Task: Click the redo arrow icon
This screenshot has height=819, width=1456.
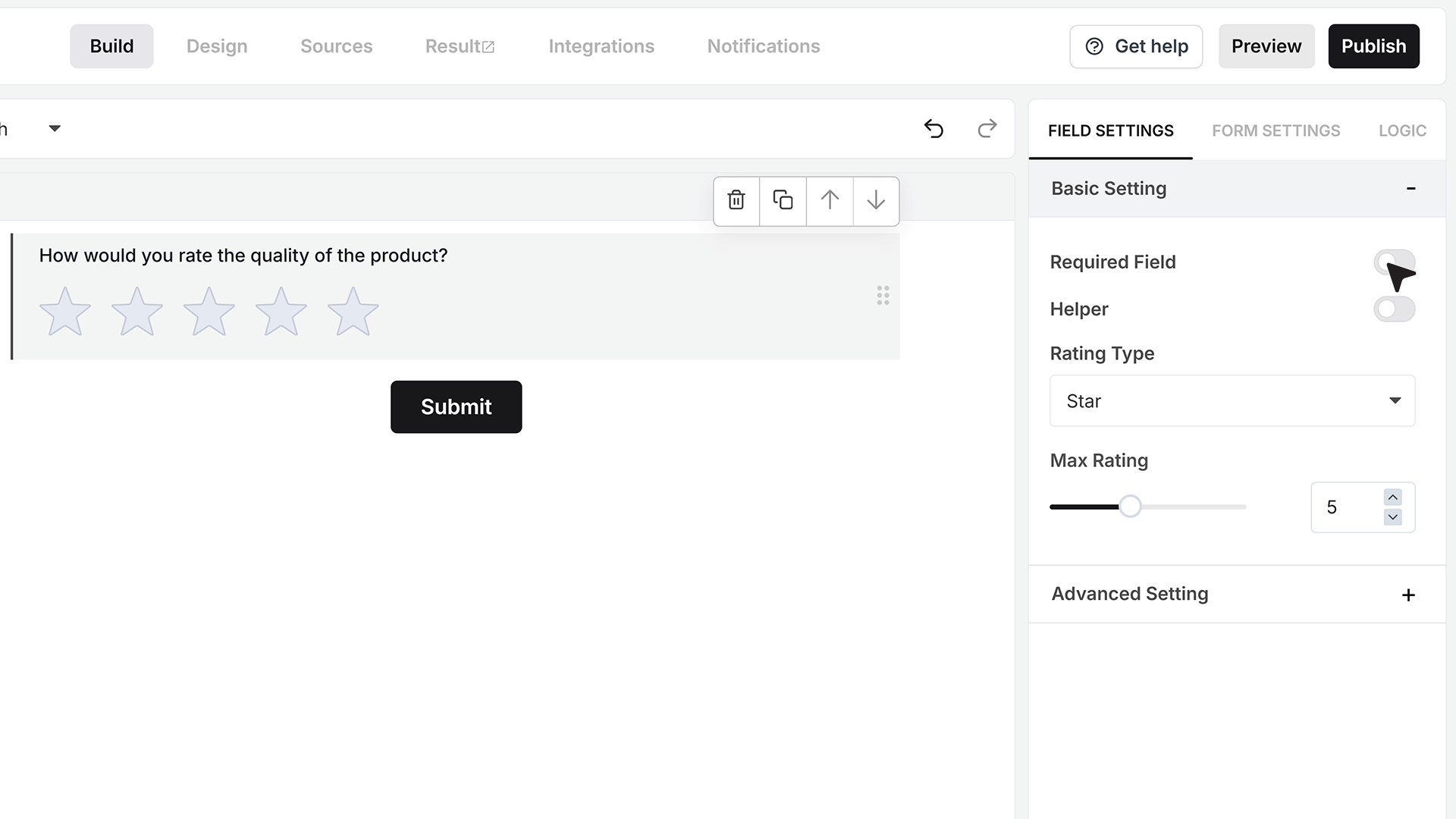Action: tap(987, 129)
